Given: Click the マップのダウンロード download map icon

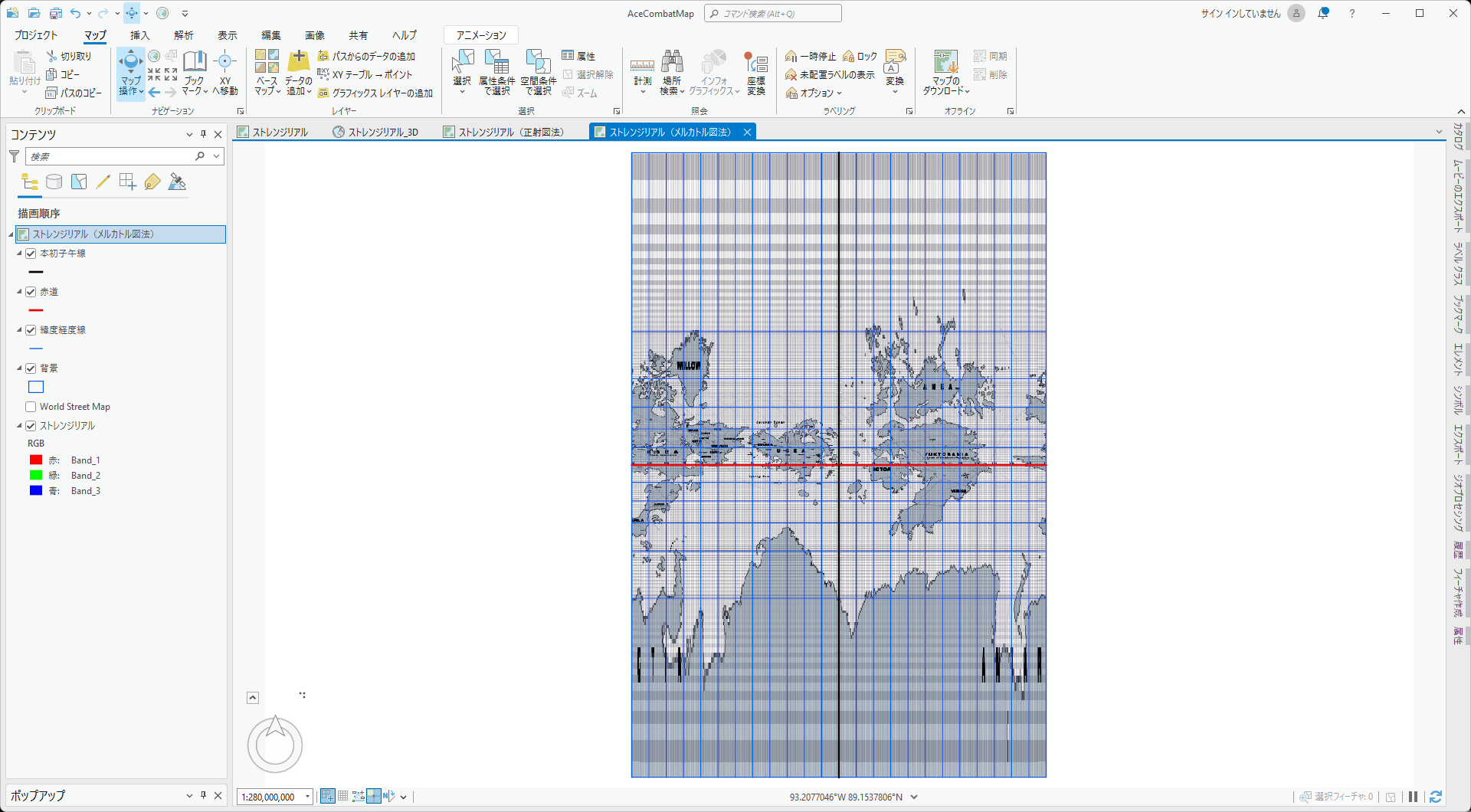Looking at the screenshot, I should click(x=945, y=62).
